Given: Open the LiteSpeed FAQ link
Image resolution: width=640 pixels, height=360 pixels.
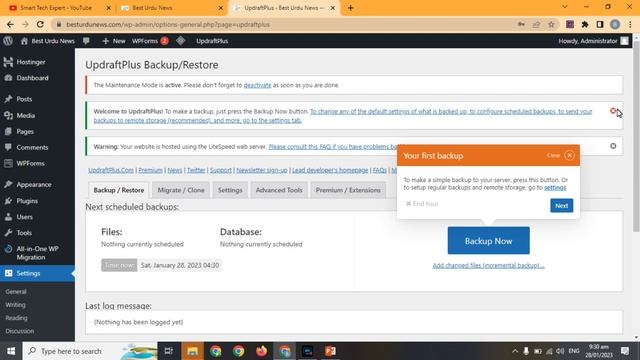Looking at the screenshot, I should pos(333,147).
